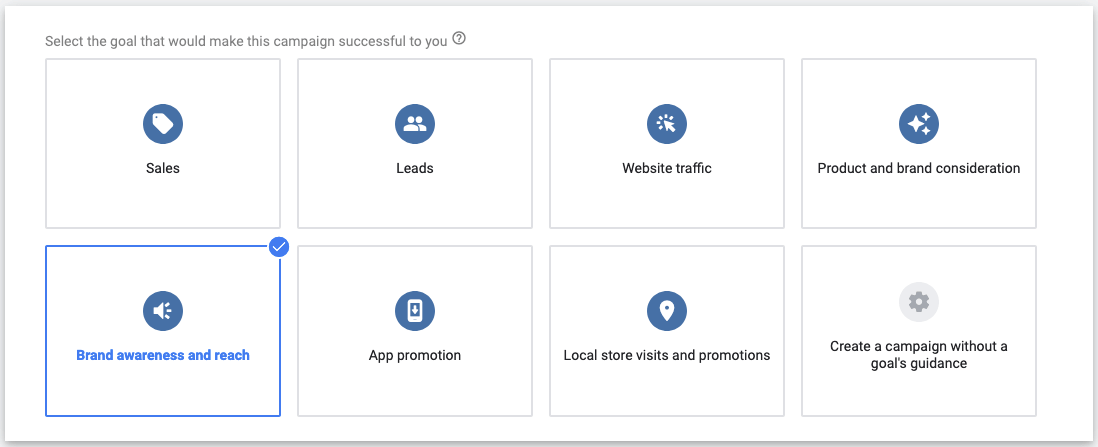Choose Local store visits and promotions text
Image resolution: width=1098 pixels, height=447 pixels.
[x=667, y=355]
